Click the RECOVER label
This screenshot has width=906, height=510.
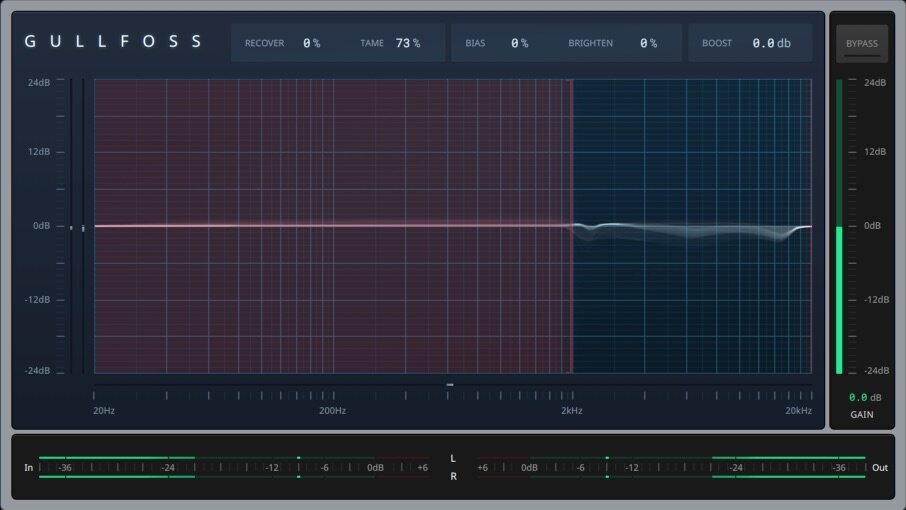coord(264,43)
